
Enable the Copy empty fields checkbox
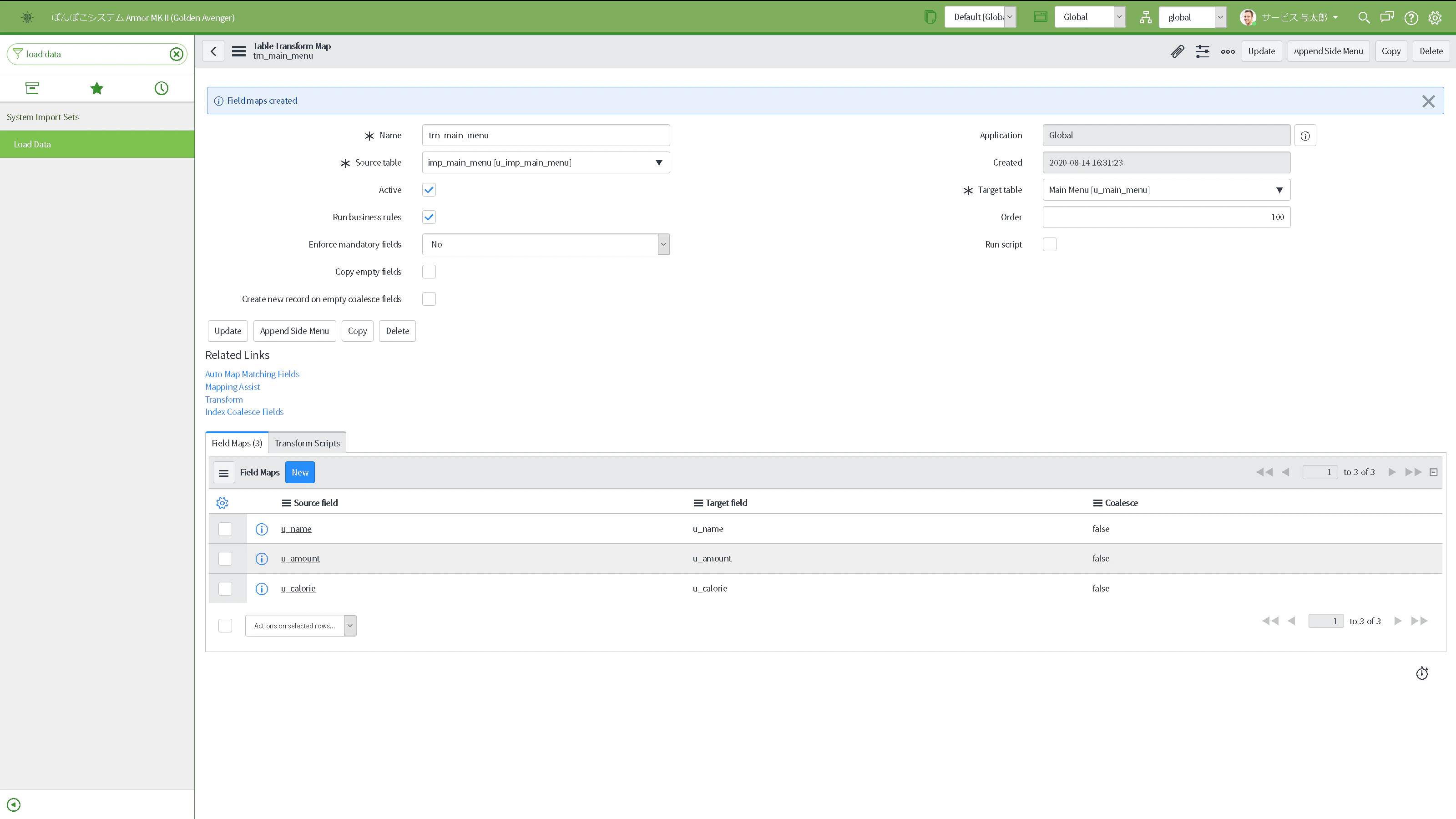pyautogui.click(x=429, y=272)
